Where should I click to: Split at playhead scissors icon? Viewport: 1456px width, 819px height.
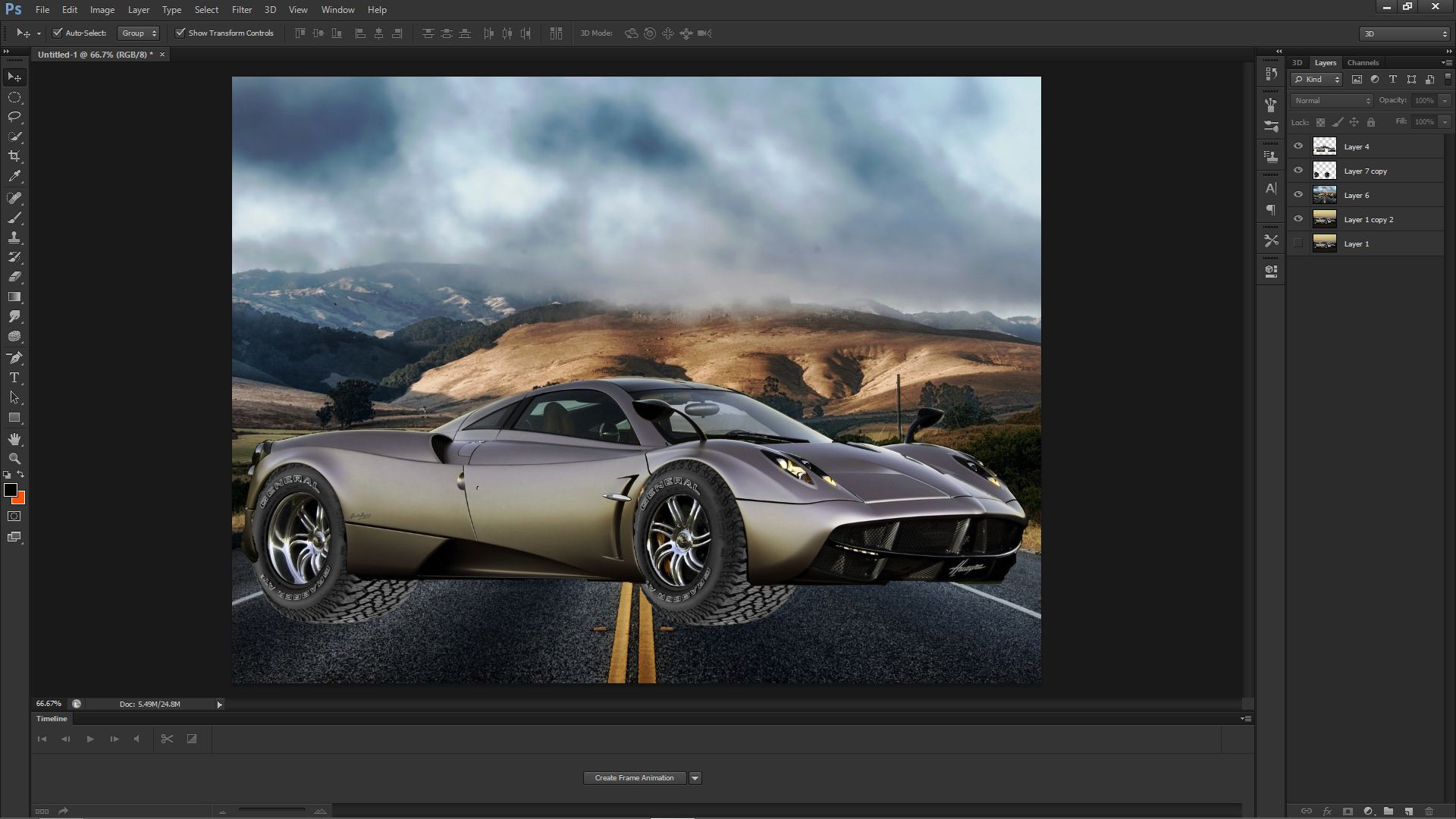(x=168, y=739)
